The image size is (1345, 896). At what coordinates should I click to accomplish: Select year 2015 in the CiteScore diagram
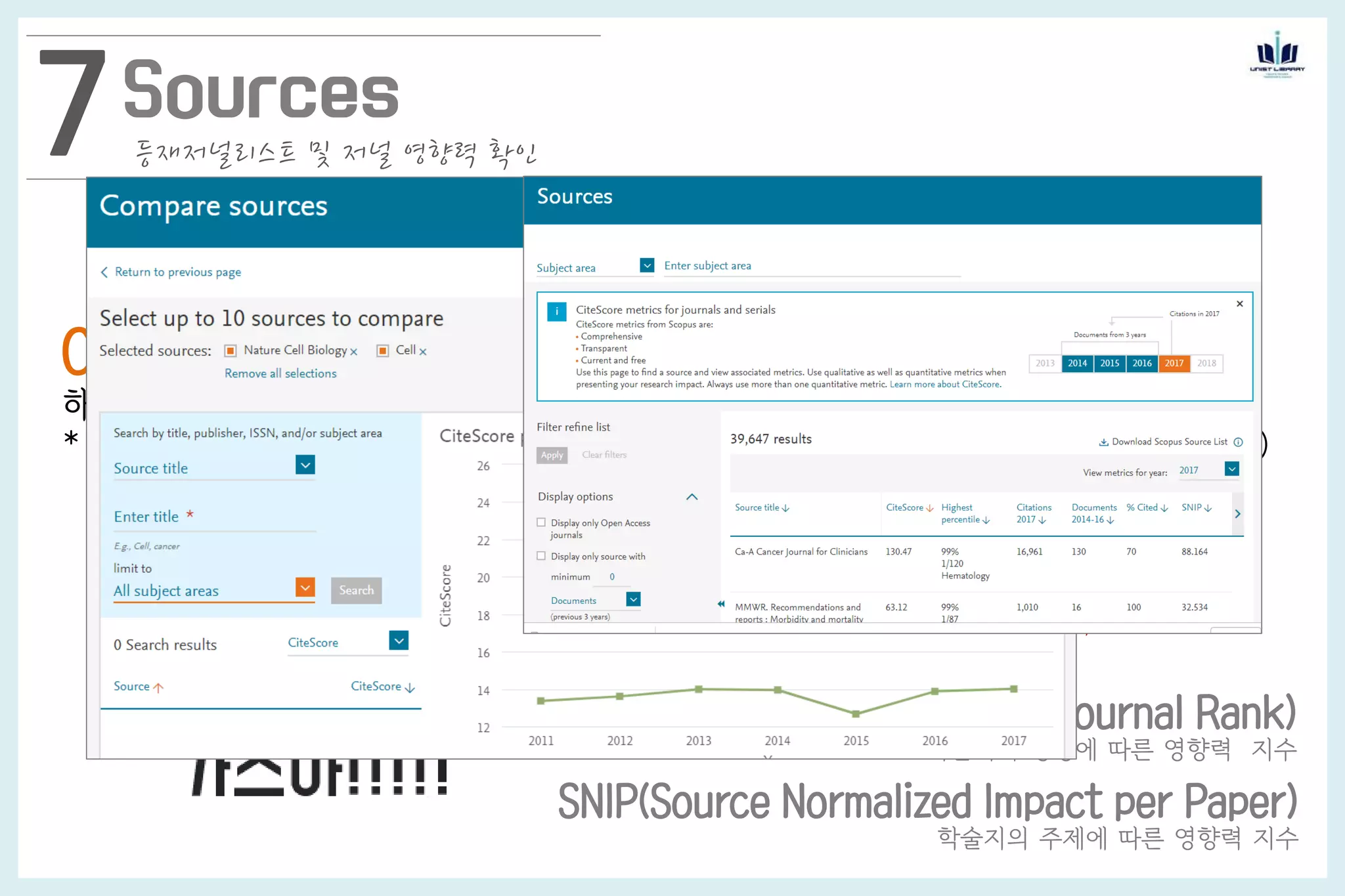1110,363
